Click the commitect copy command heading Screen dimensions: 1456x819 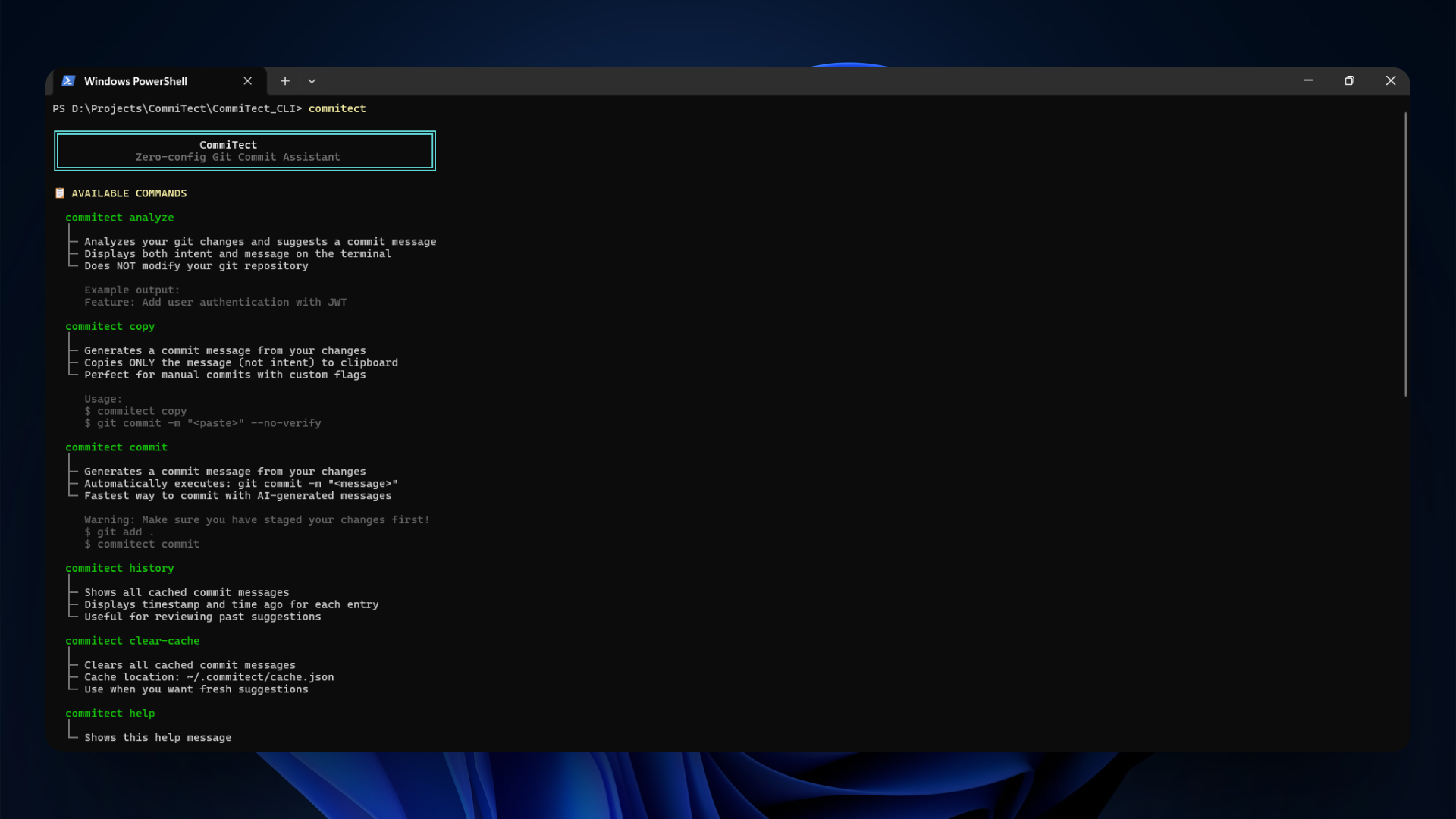click(x=110, y=326)
